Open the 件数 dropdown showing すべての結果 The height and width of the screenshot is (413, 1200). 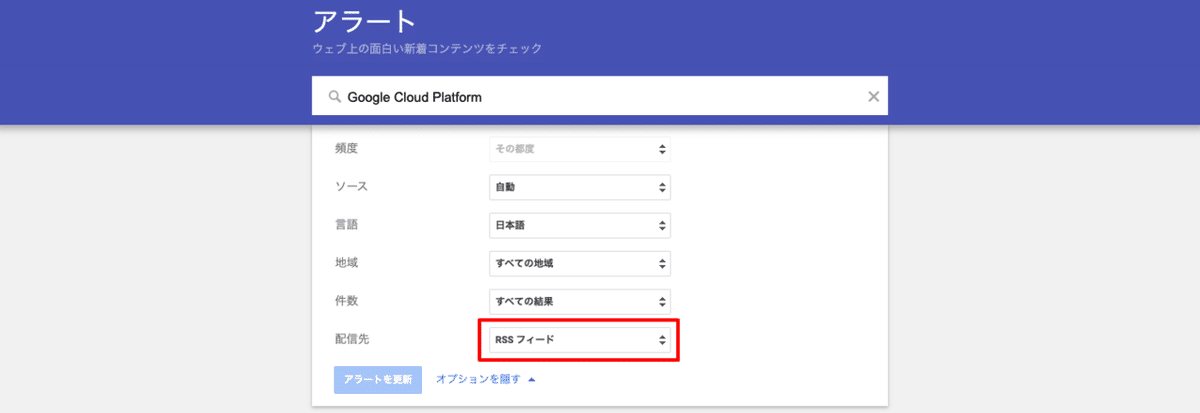click(x=580, y=301)
